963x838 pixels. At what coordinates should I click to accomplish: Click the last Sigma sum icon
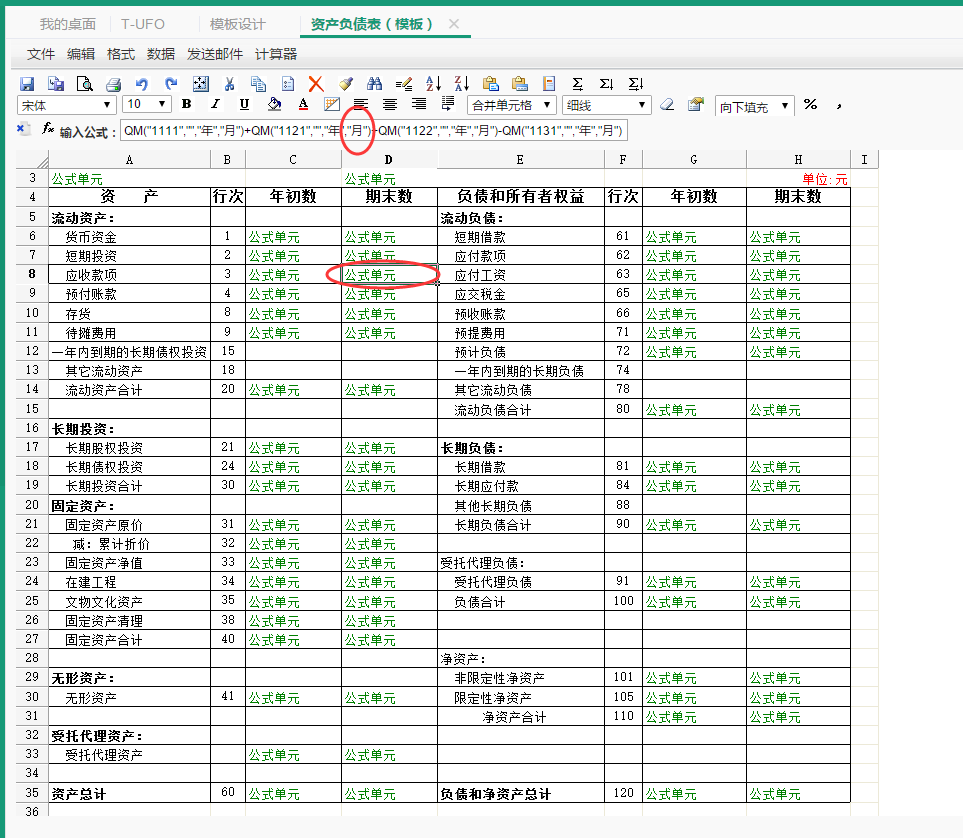click(636, 84)
